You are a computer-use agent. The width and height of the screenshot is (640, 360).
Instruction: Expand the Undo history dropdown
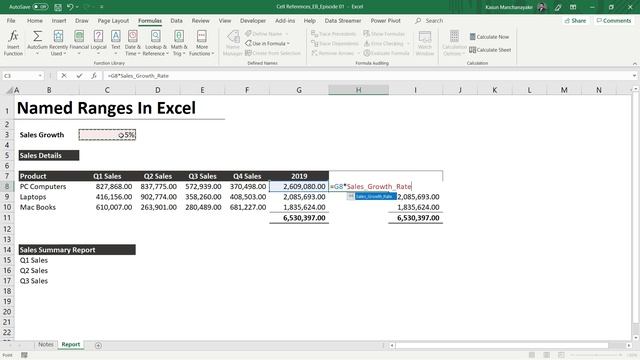[x=77, y=7]
